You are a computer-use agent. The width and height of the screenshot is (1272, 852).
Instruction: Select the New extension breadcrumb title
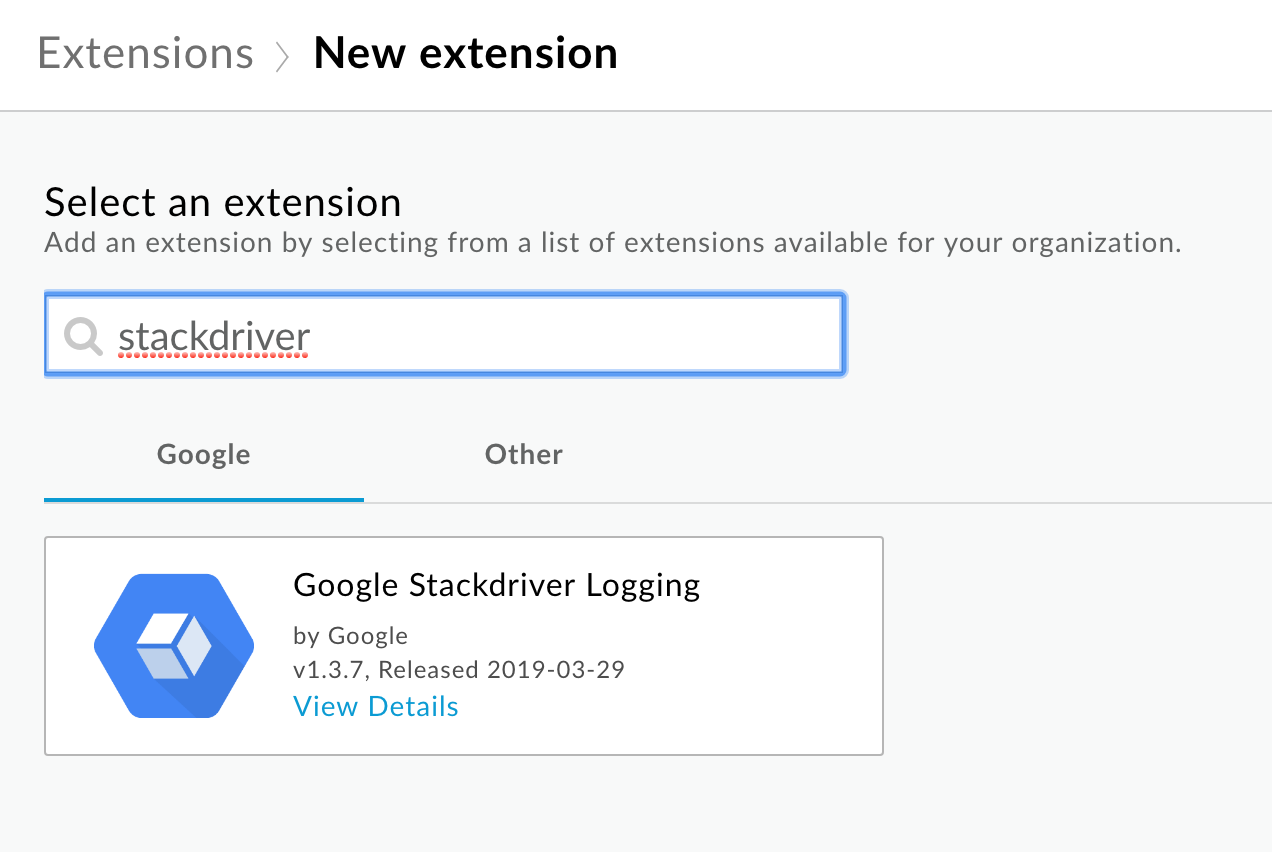pyautogui.click(x=465, y=53)
